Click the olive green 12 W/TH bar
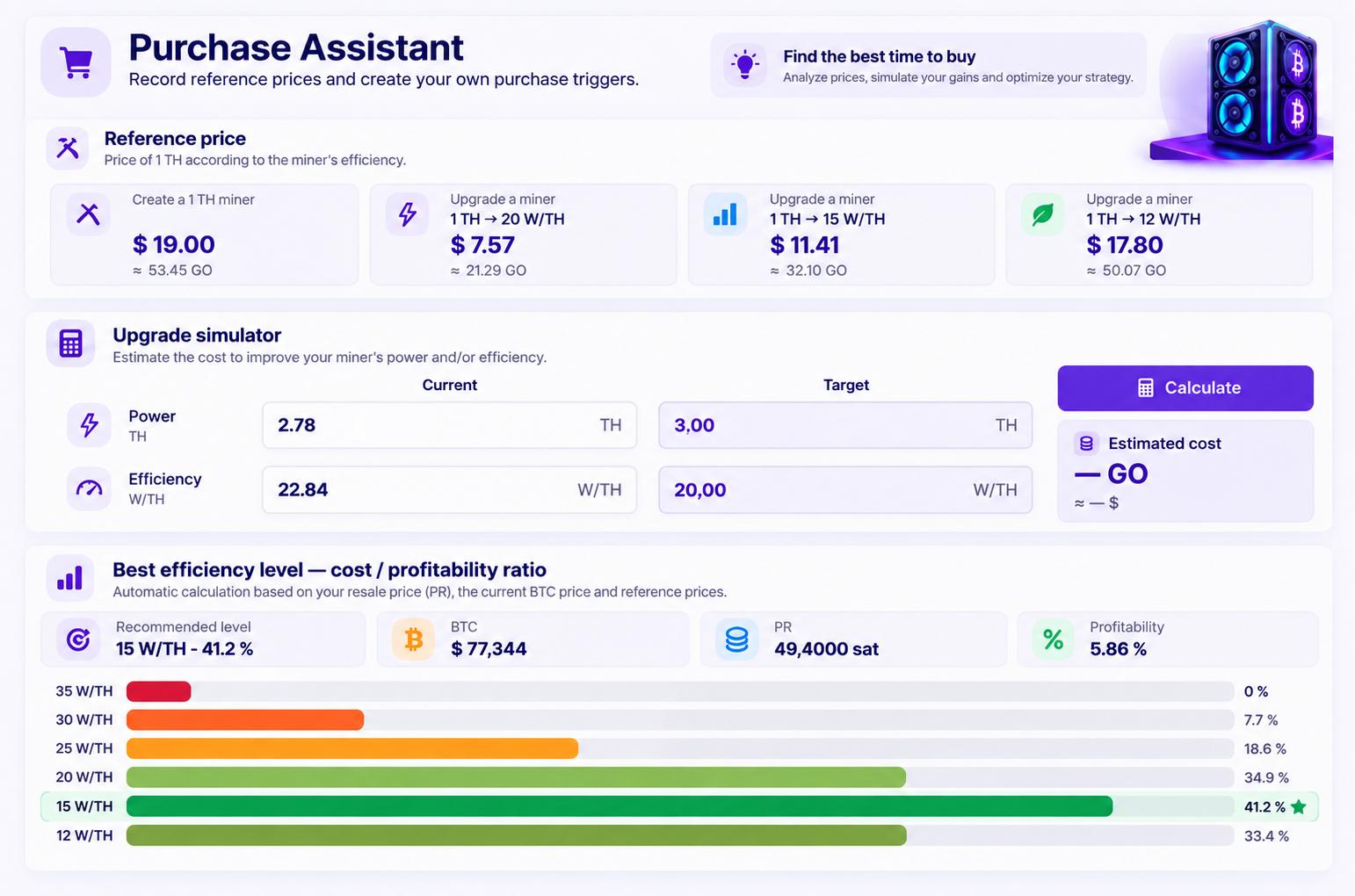The height and width of the screenshot is (896, 1355). tap(517, 835)
